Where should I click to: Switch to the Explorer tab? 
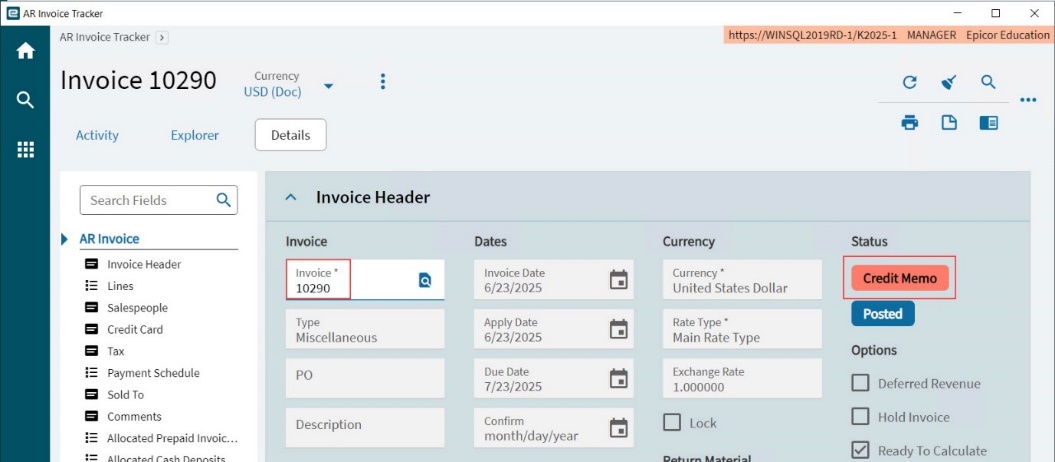coord(194,135)
